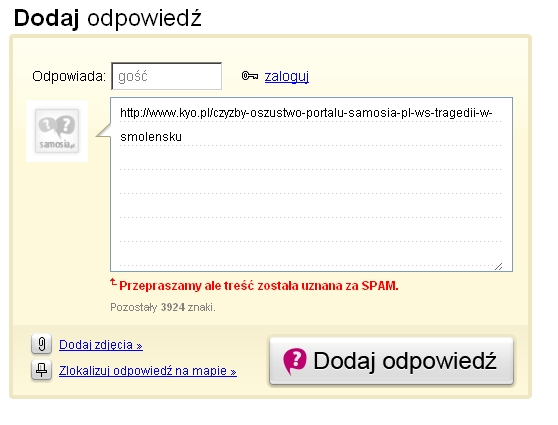This screenshot has height=425, width=558.
Task: Open Zlokalizuj odpowiedź na mapie link
Action: tap(148, 371)
